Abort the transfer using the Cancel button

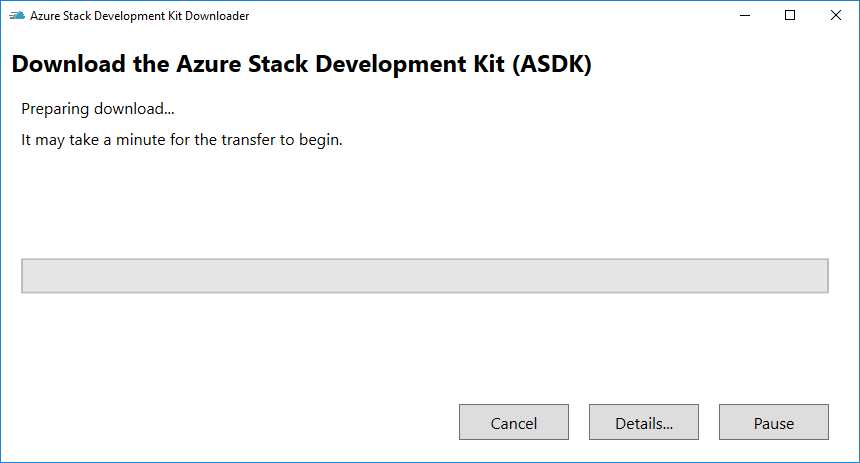click(x=513, y=422)
